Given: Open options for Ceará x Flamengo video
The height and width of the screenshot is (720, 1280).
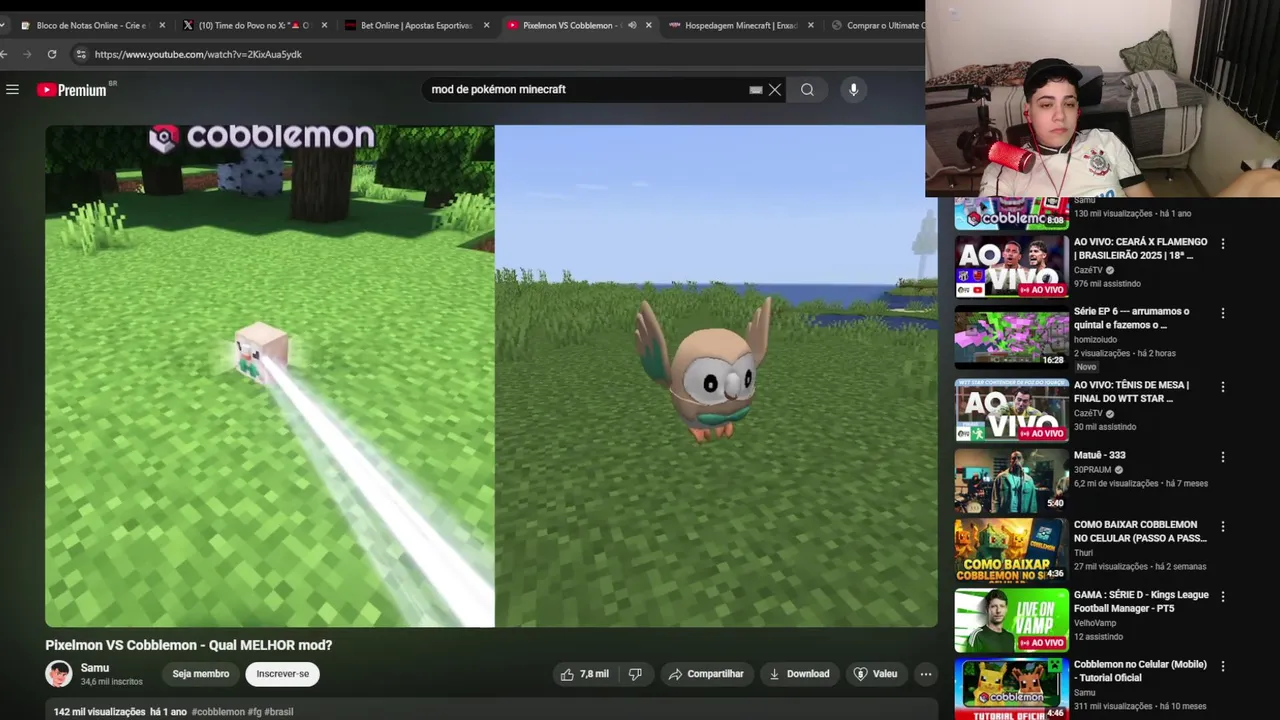Looking at the screenshot, I should point(1222,243).
